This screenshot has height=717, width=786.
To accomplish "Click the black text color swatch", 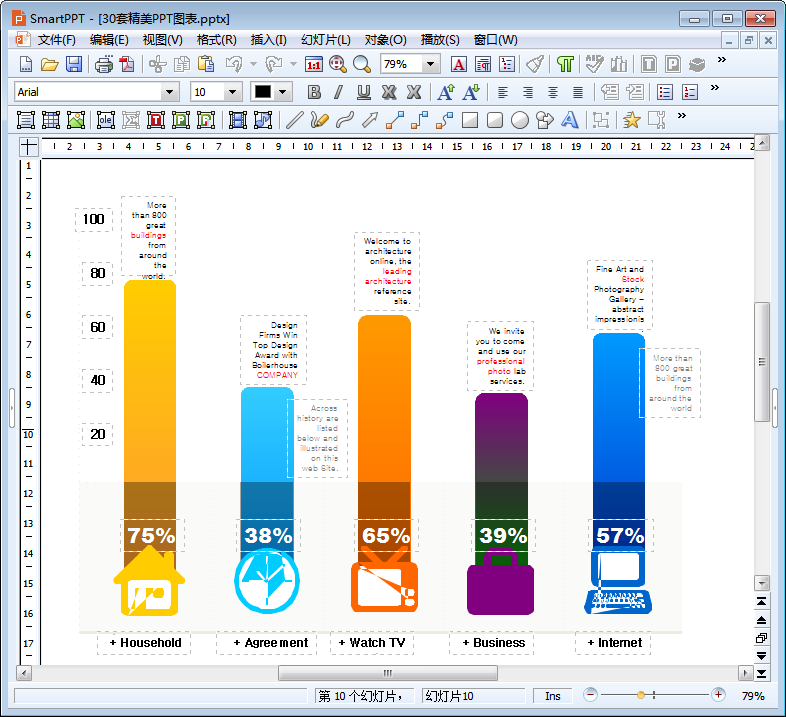I will click(263, 92).
